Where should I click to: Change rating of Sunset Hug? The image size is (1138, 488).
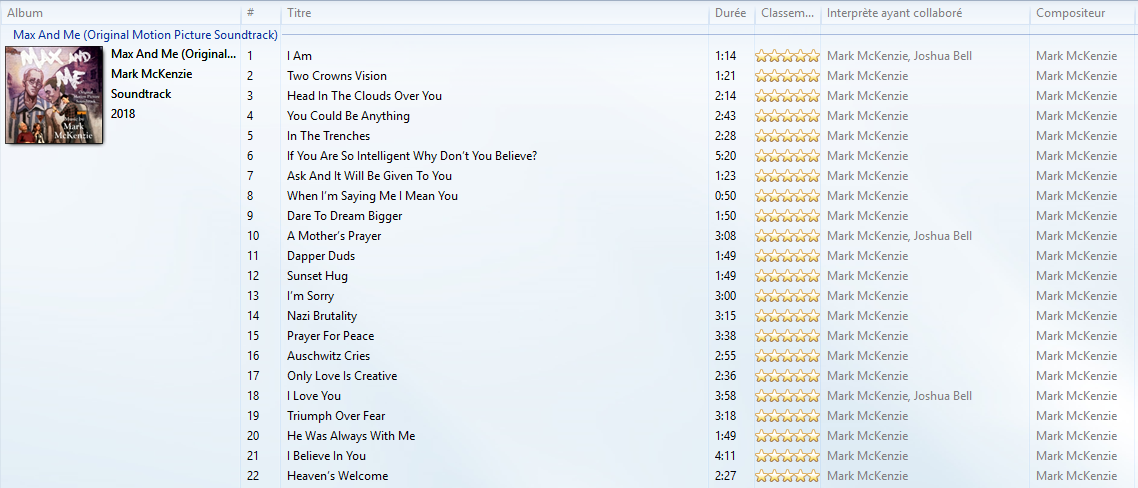787,276
